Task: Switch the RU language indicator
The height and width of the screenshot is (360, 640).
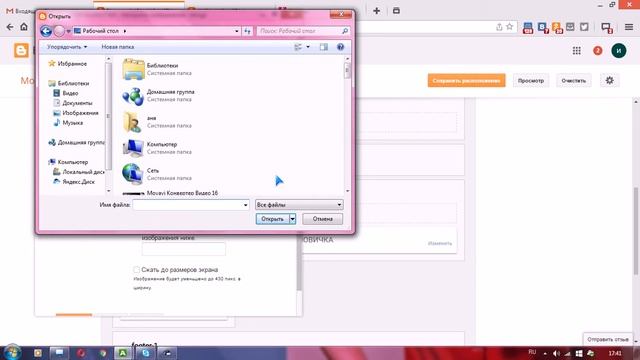Action: 532,352
